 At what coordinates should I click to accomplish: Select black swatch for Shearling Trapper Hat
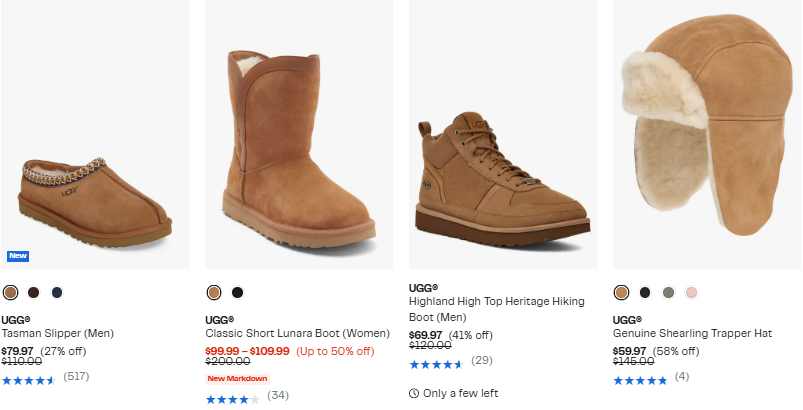[645, 292]
